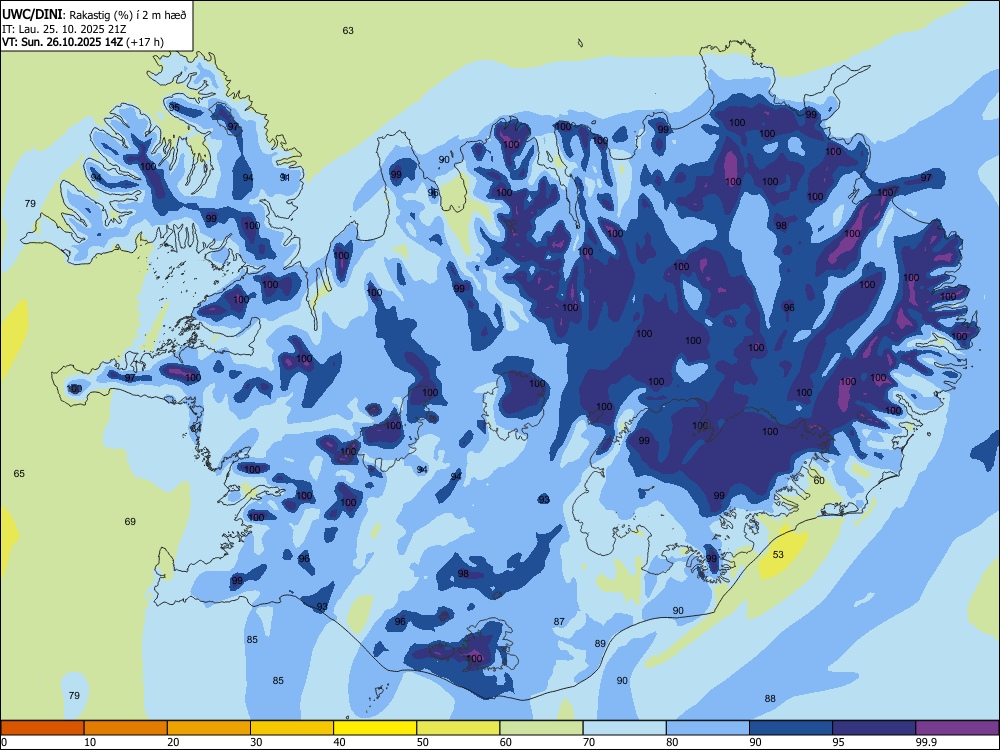Image resolution: width=1000 pixels, height=750 pixels.
Task: Click the humidity value 63 over the sea
Action: coord(348,31)
